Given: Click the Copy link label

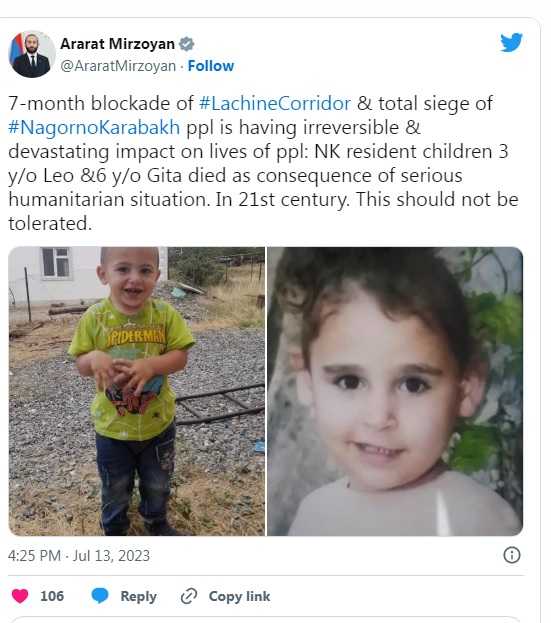Looking at the screenshot, I should tap(239, 596).
